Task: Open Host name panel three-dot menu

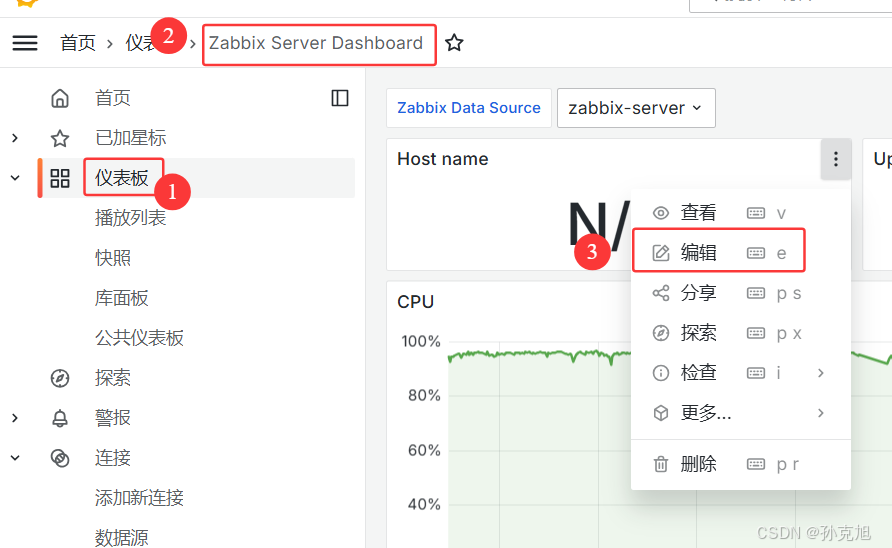Action: pyautogui.click(x=836, y=159)
